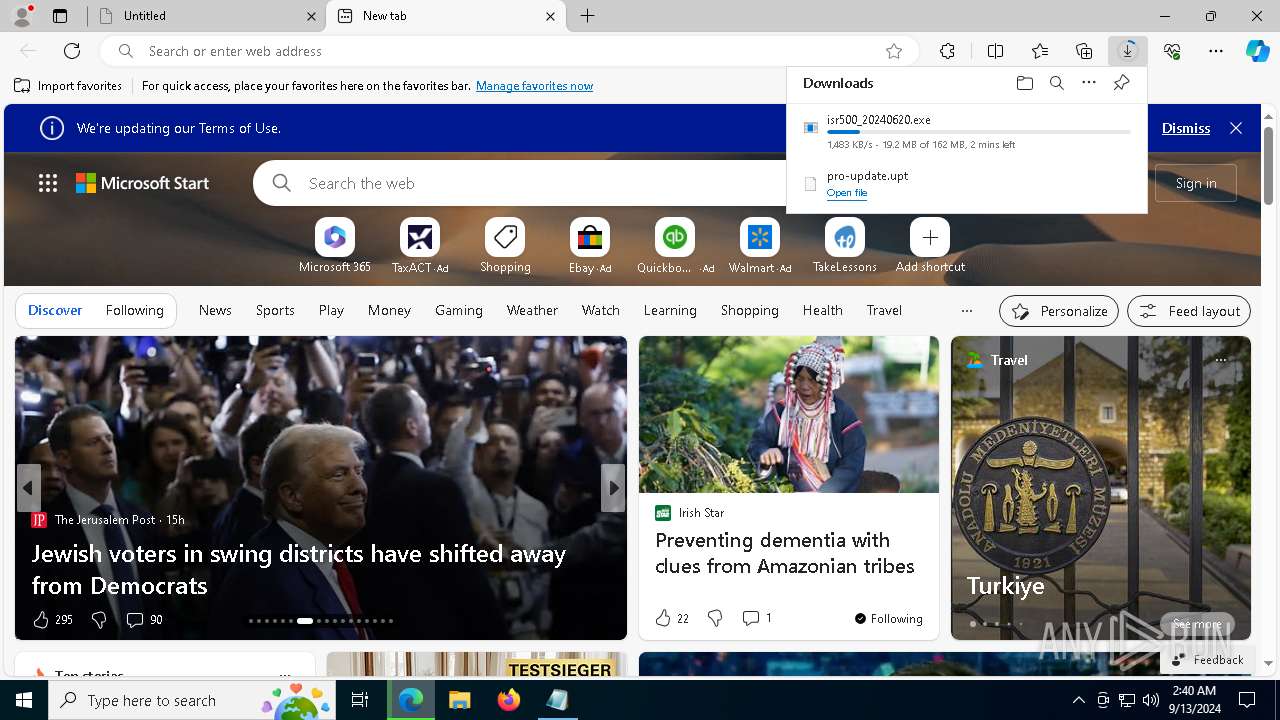Click Import favorites button
The height and width of the screenshot is (720, 1280).
coord(68,86)
